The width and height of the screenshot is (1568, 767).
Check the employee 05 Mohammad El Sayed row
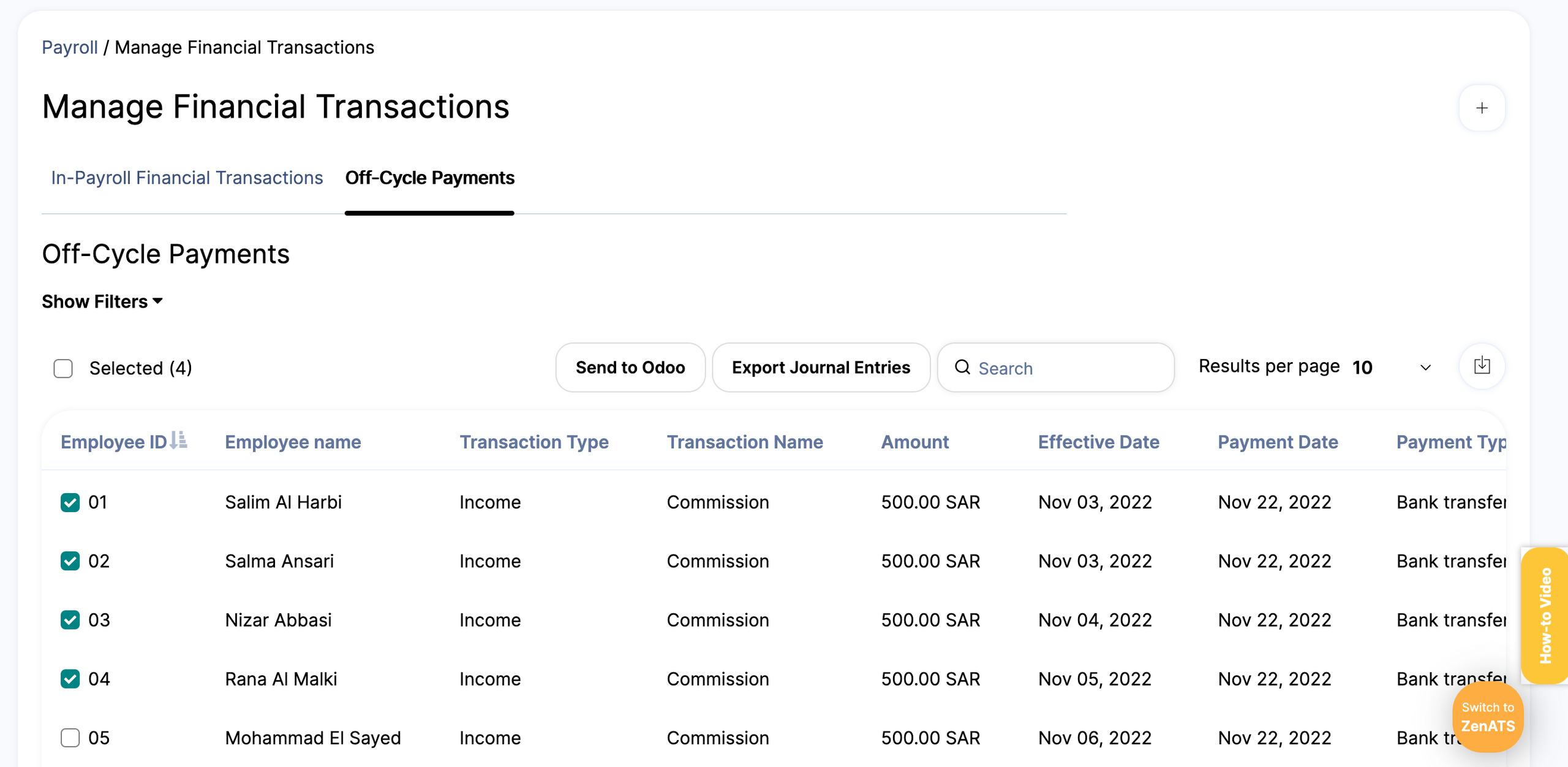[70, 738]
